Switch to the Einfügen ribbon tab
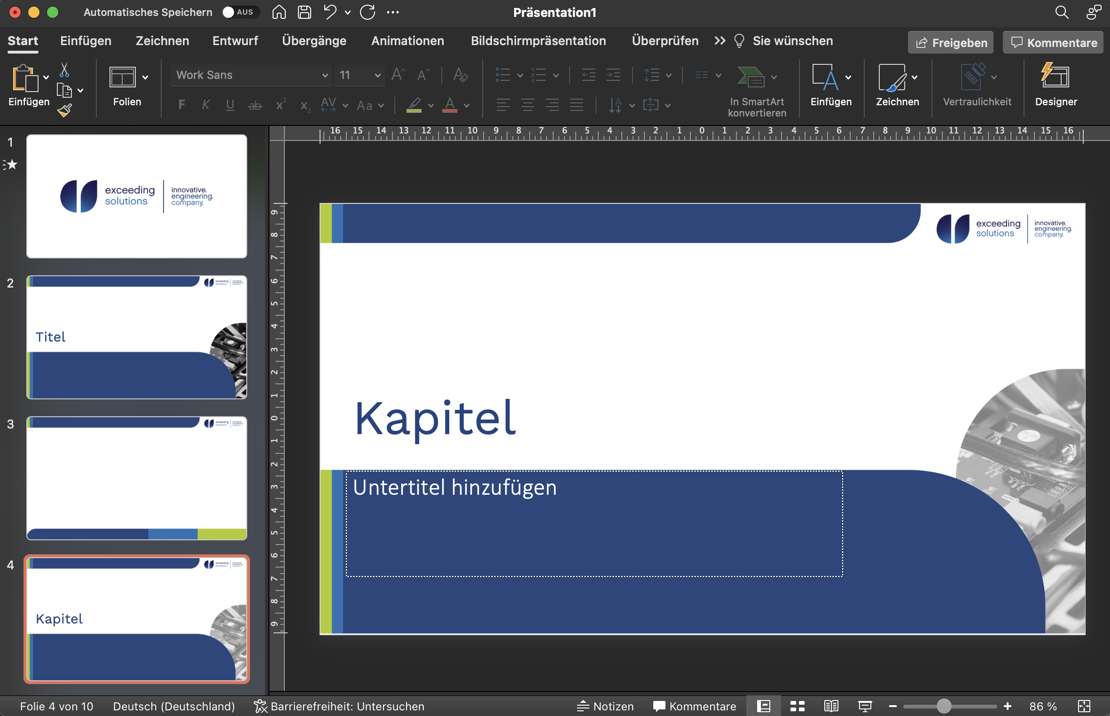The width and height of the screenshot is (1110, 716). [86, 41]
